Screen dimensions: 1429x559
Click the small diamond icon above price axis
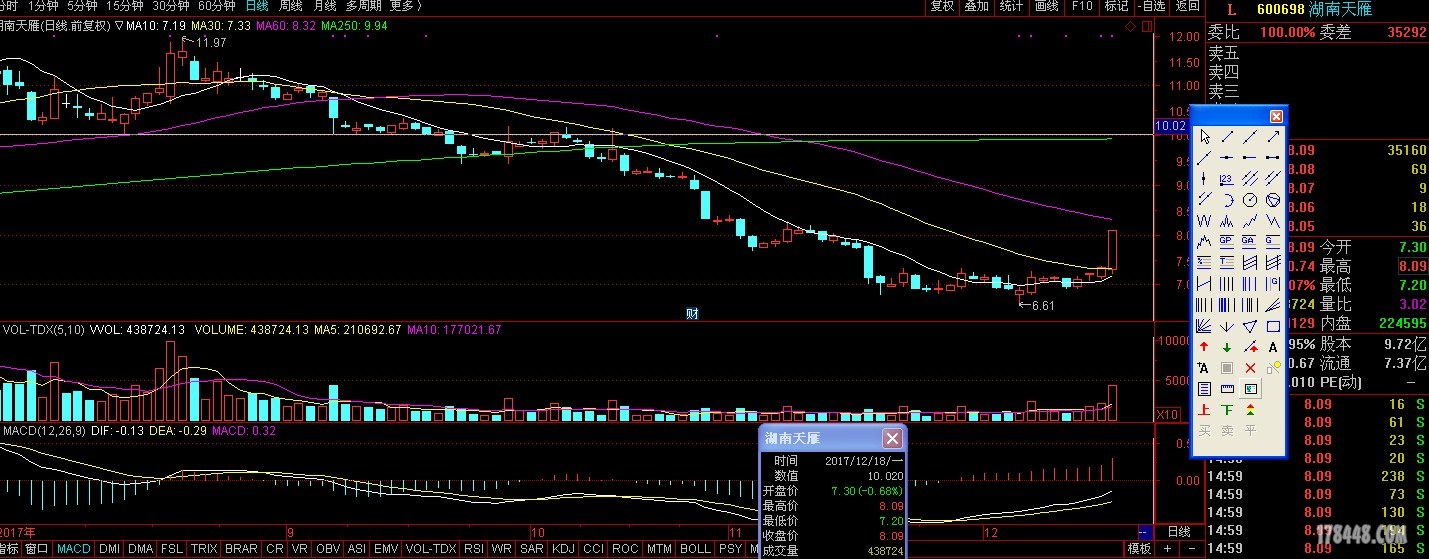(x=1130, y=26)
